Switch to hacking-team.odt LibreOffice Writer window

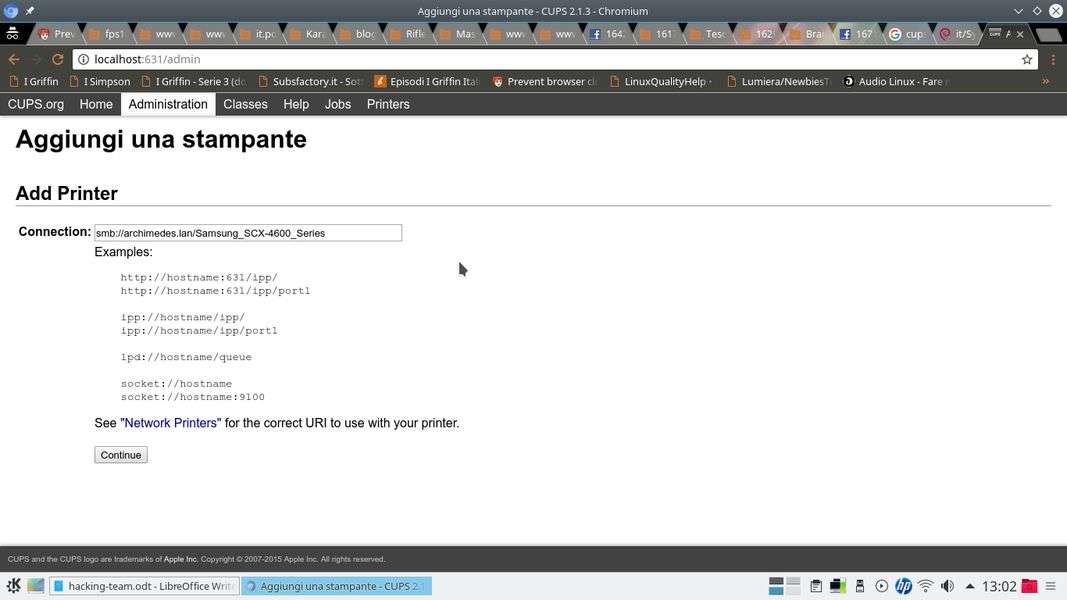pos(145,586)
